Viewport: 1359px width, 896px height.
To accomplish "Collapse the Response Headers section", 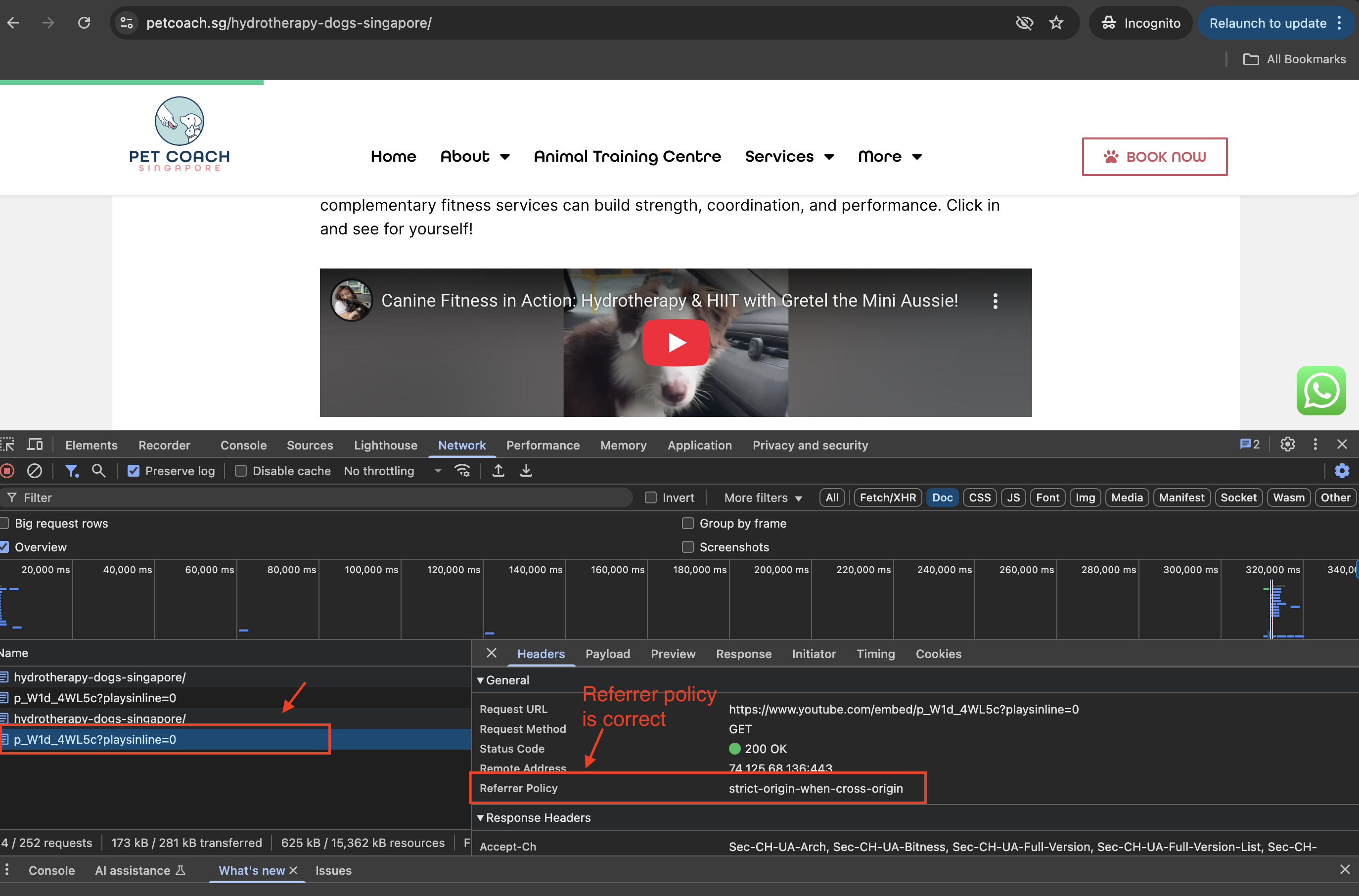I will [481, 817].
